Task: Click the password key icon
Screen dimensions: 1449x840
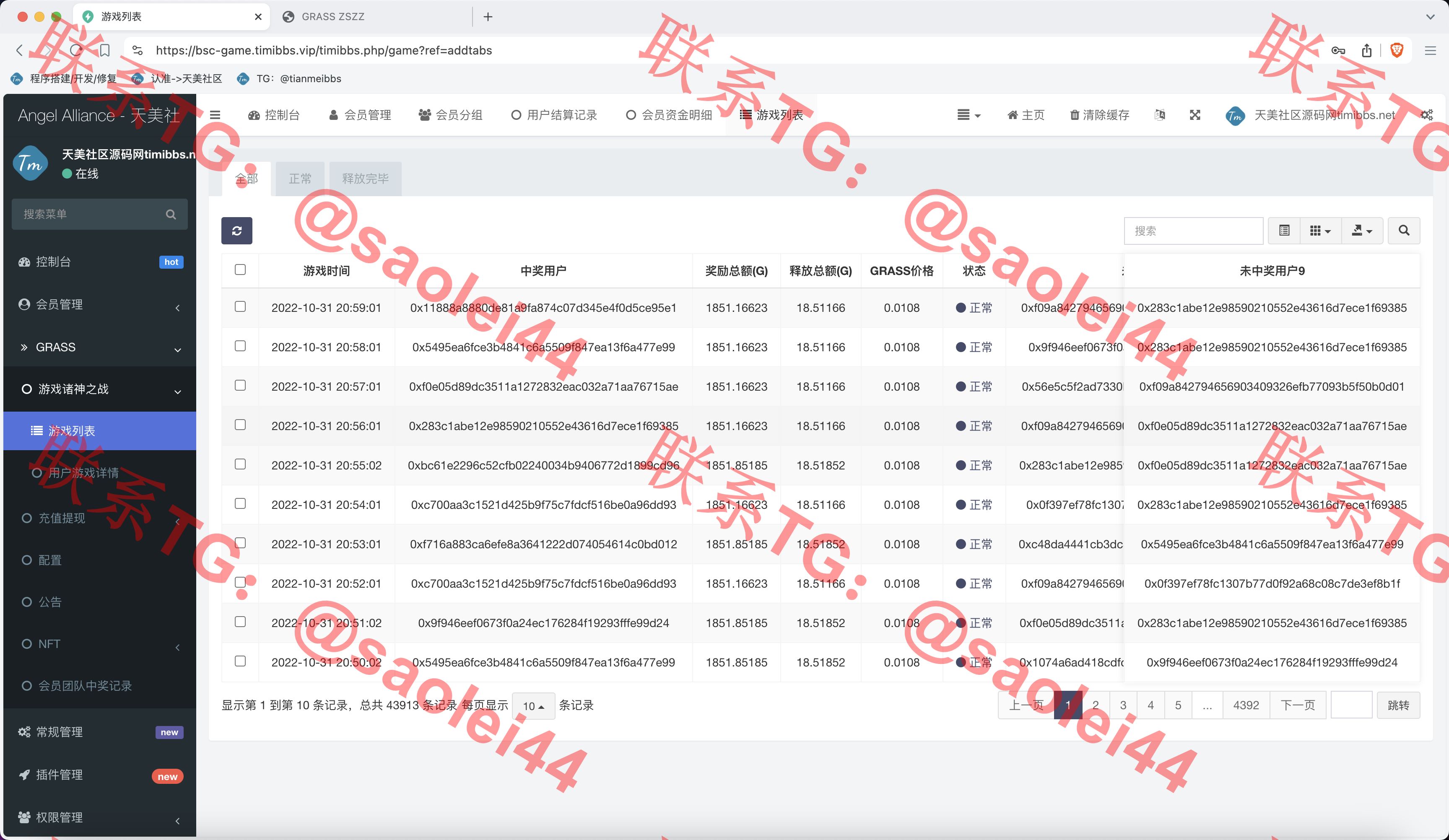Action: click(x=1338, y=51)
